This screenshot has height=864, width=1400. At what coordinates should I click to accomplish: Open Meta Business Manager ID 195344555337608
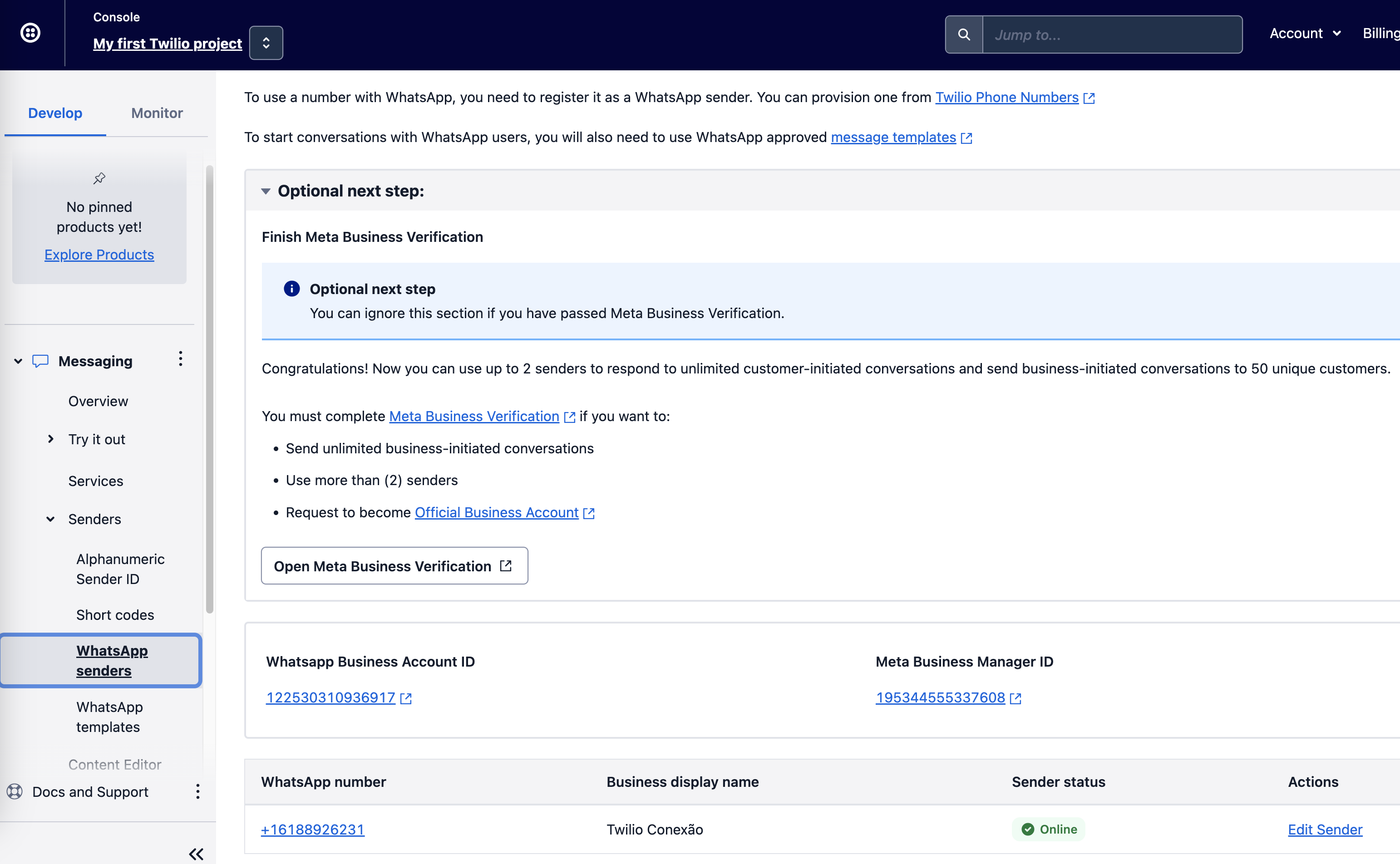940,698
